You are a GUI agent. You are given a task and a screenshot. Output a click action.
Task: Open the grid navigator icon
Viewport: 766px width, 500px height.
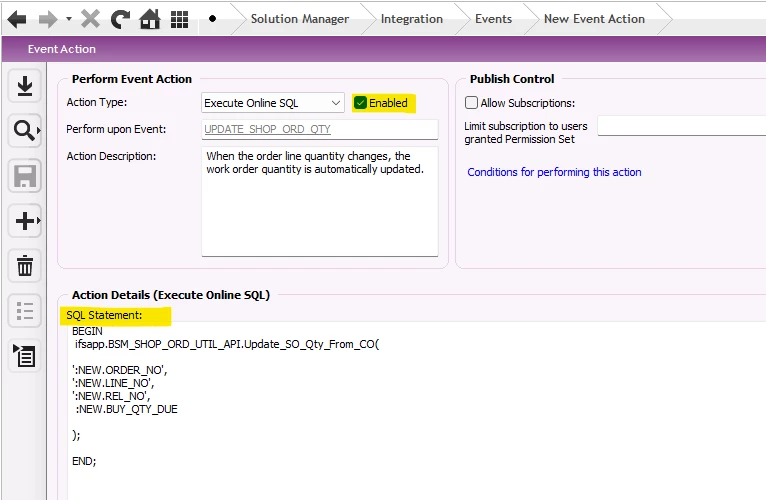coord(179,20)
